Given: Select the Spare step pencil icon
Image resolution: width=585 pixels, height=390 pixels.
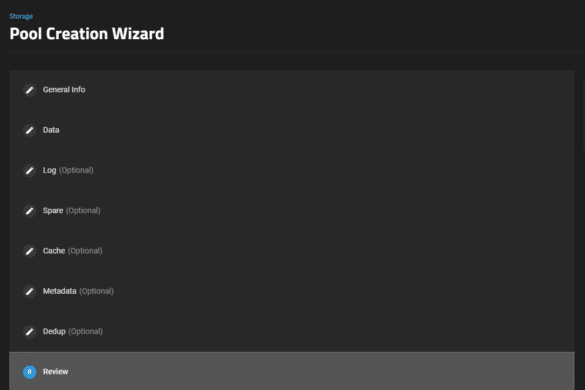Looking at the screenshot, I should pyautogui.click(x=29, y=211).
